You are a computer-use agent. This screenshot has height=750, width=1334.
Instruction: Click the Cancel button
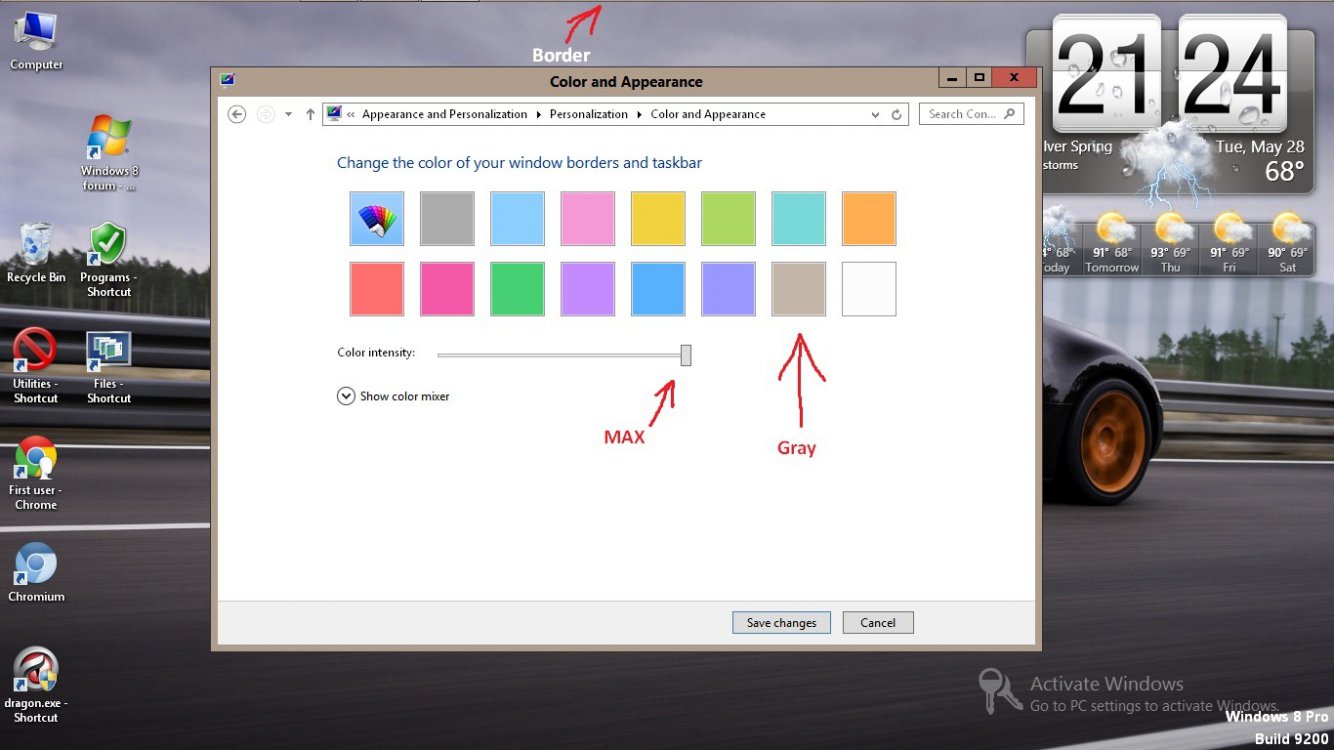[x=878, y=623]
